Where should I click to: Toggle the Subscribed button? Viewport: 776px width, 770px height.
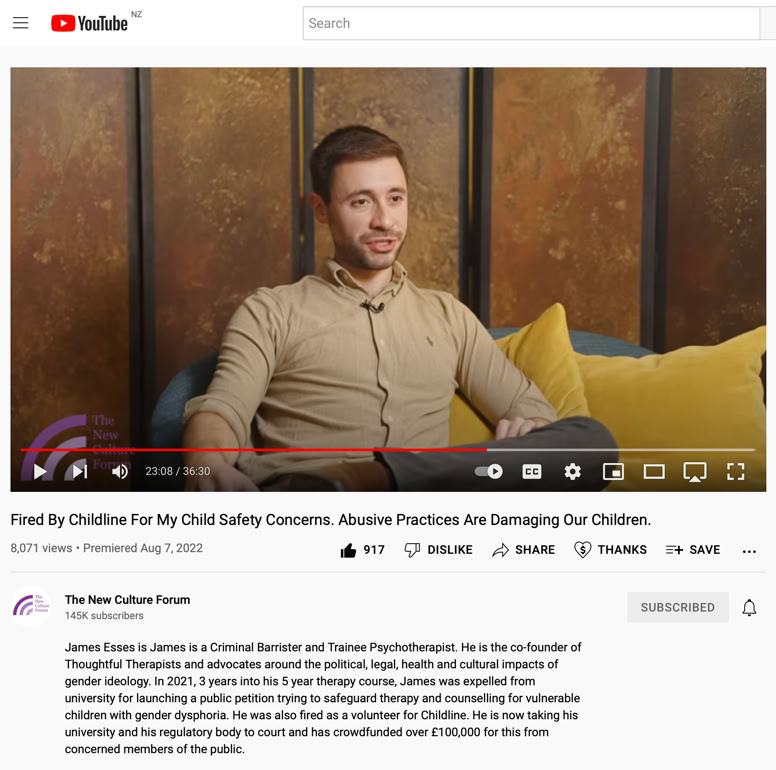tap(678, 607)
